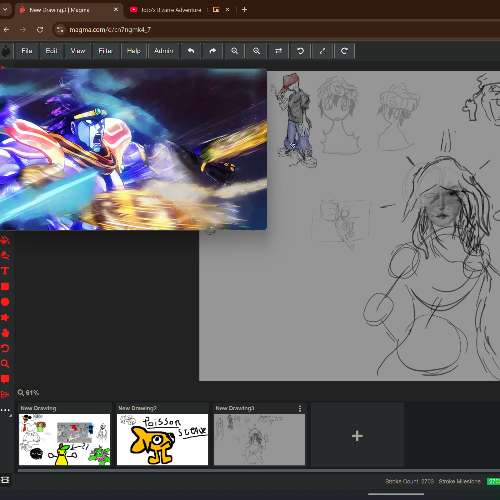Select the Zoom tool in left sidebar
Viewport: 500px width, 500px height.
[x=5, y=364]
